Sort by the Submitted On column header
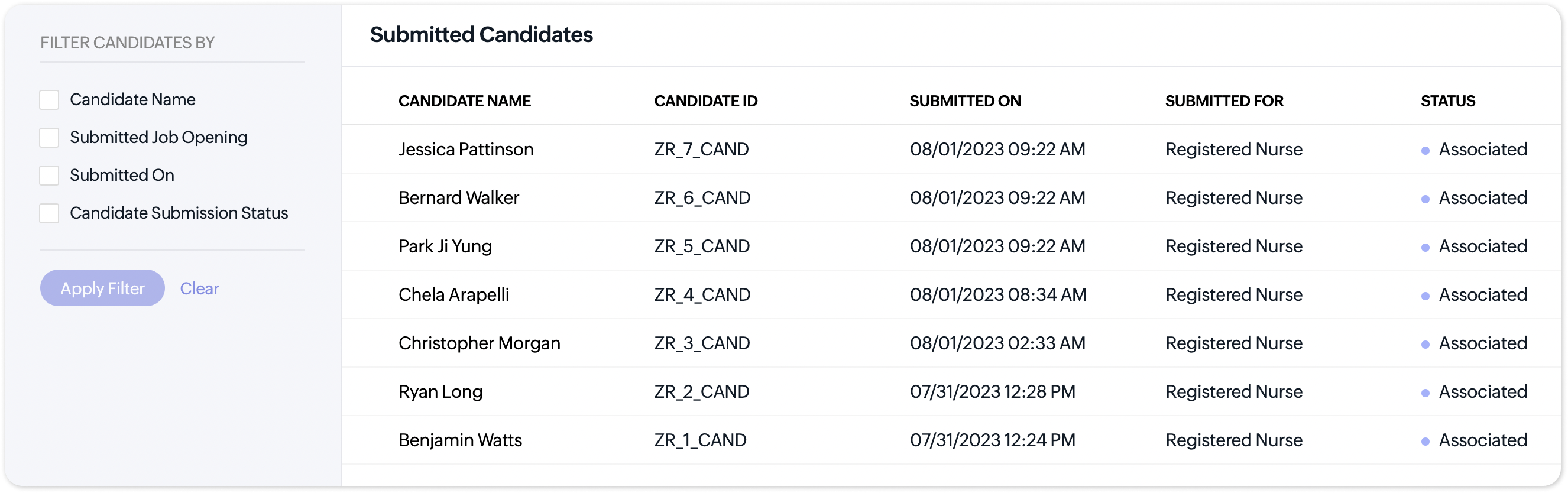The width and height of the screenshot is (1568, 493). (965, 101)
